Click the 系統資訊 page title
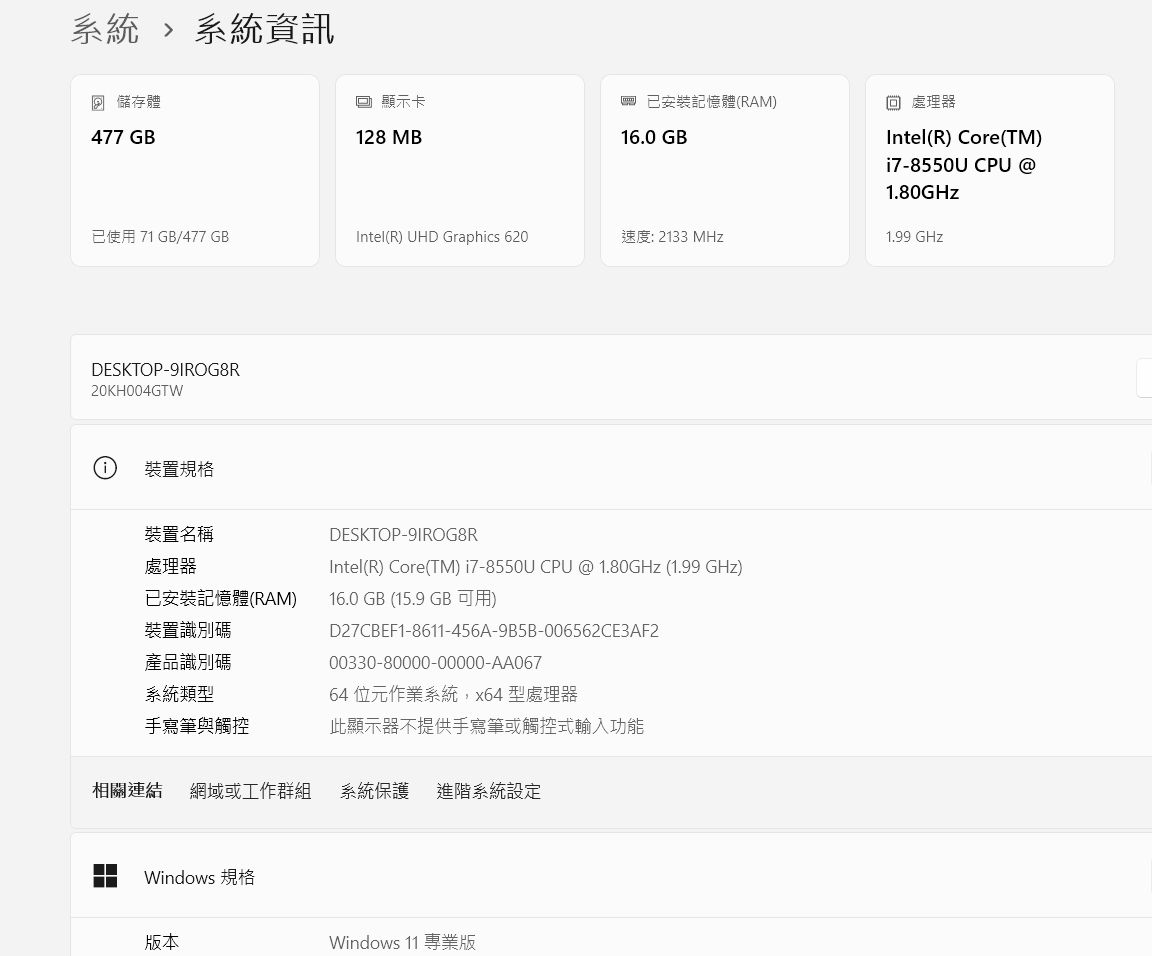Viewport: 1152px width, 956px height. [x=265, y=29]
